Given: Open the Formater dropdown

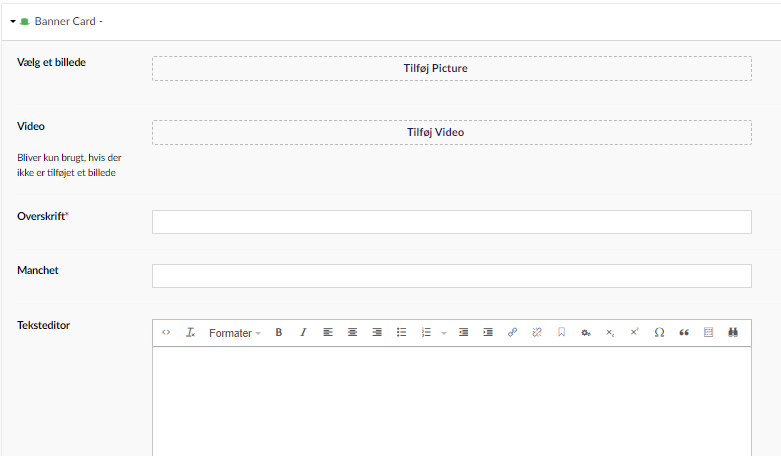Looking at the screenshot, I should coord(234,333).
